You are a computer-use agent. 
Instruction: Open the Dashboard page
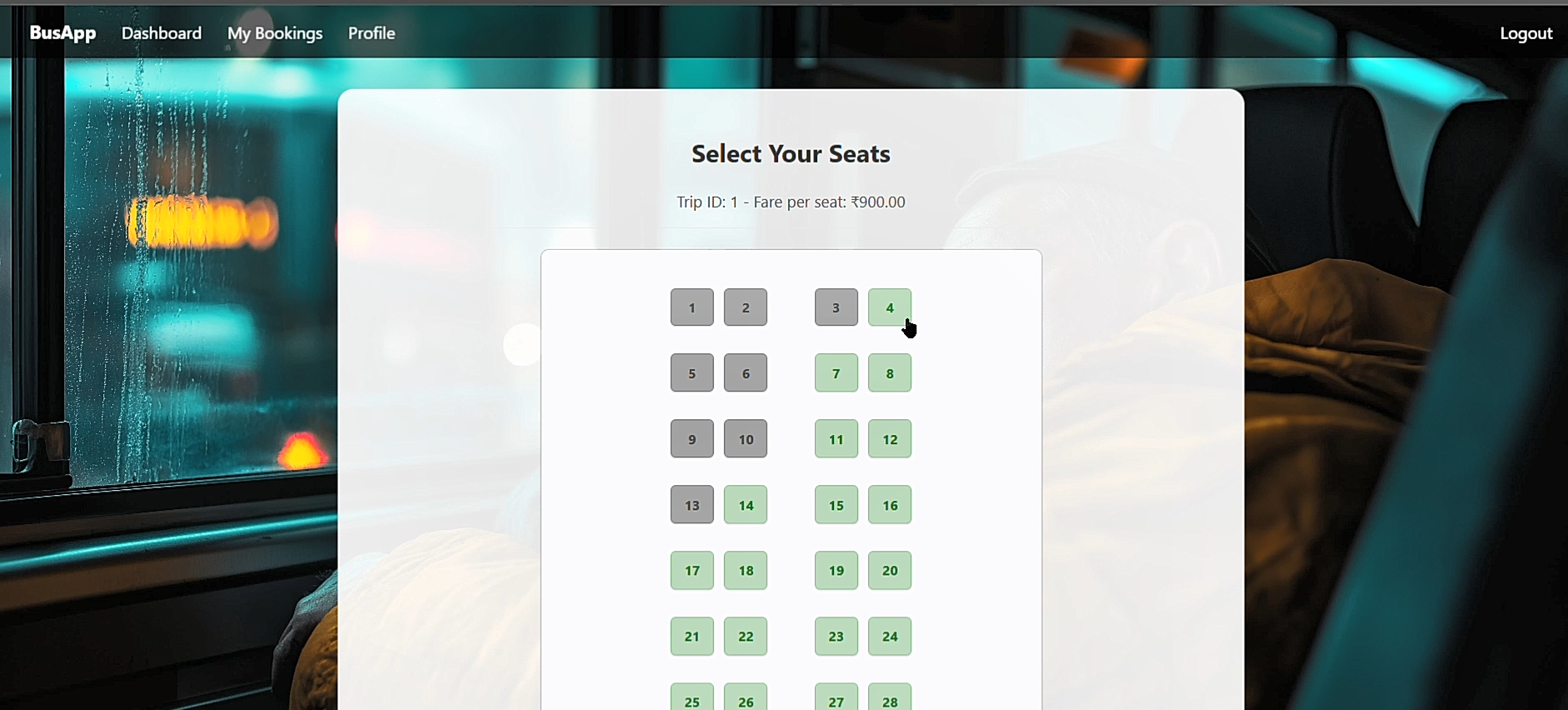161,33
